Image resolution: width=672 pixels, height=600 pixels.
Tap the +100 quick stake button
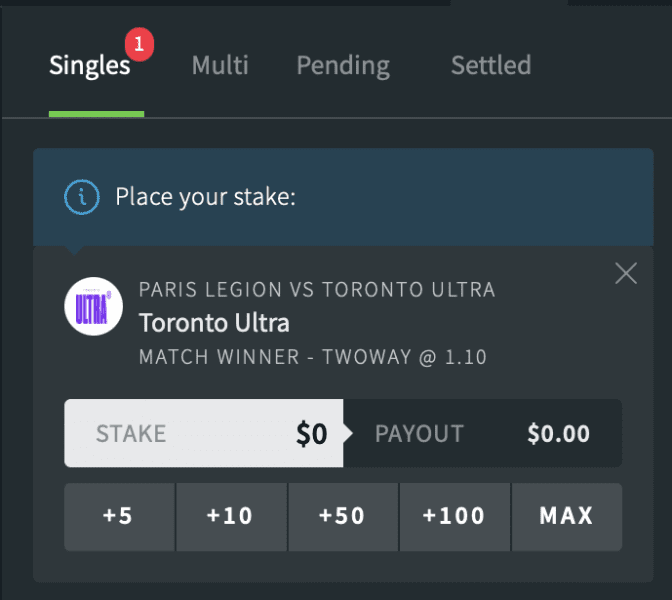[454, 516]
